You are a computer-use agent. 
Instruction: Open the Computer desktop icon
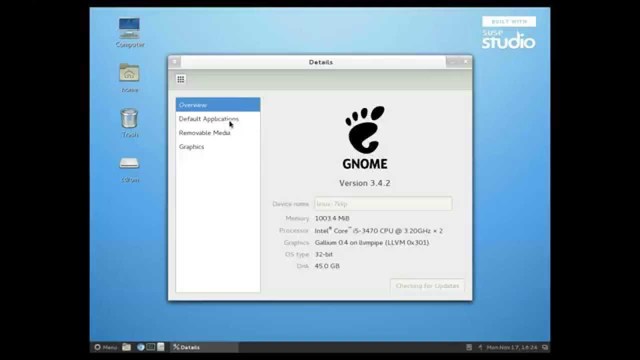[129, 32]
